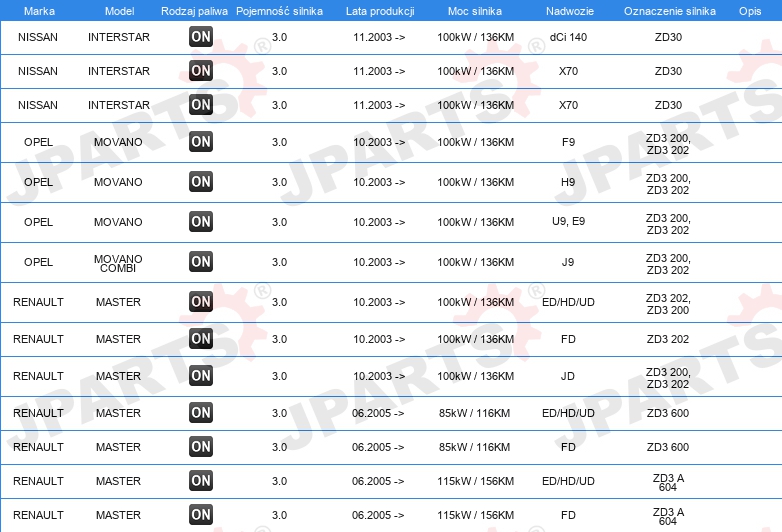Click the Lata produkcji column header
The height and width of the screenshot is (532, 782).
click(x=380, y=11)
